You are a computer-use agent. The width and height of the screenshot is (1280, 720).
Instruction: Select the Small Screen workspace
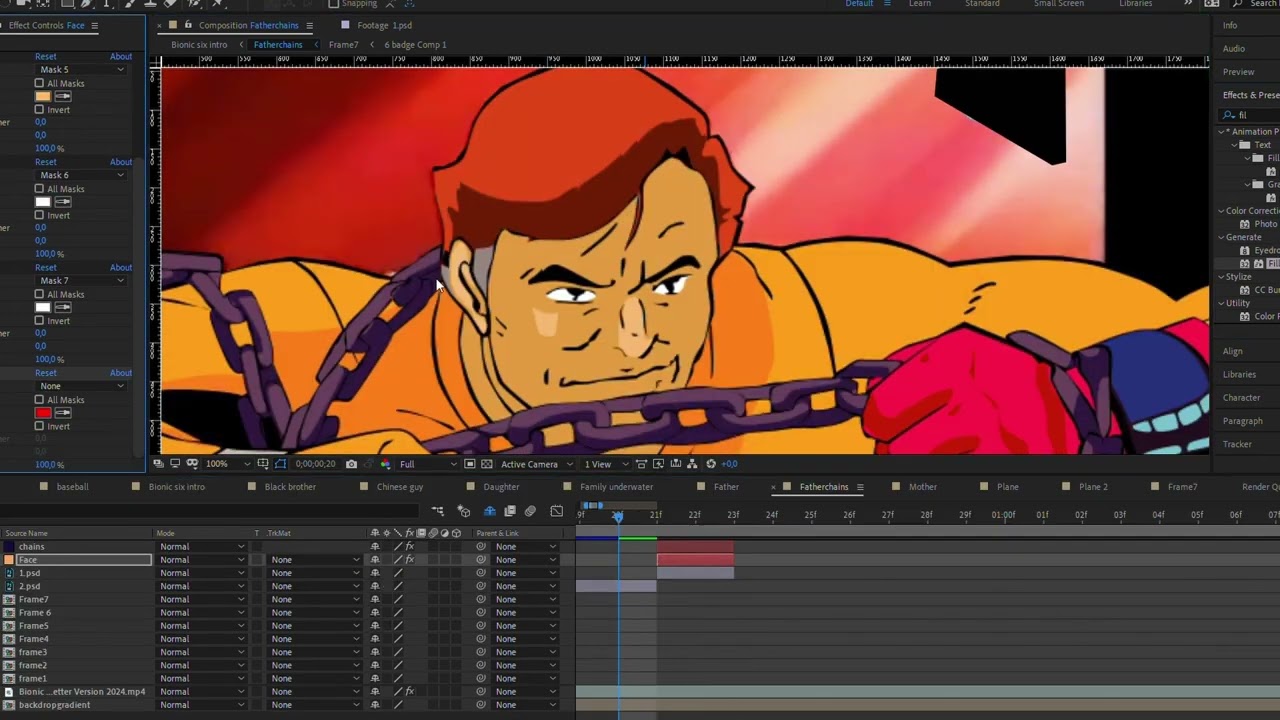pos(1058,4)
